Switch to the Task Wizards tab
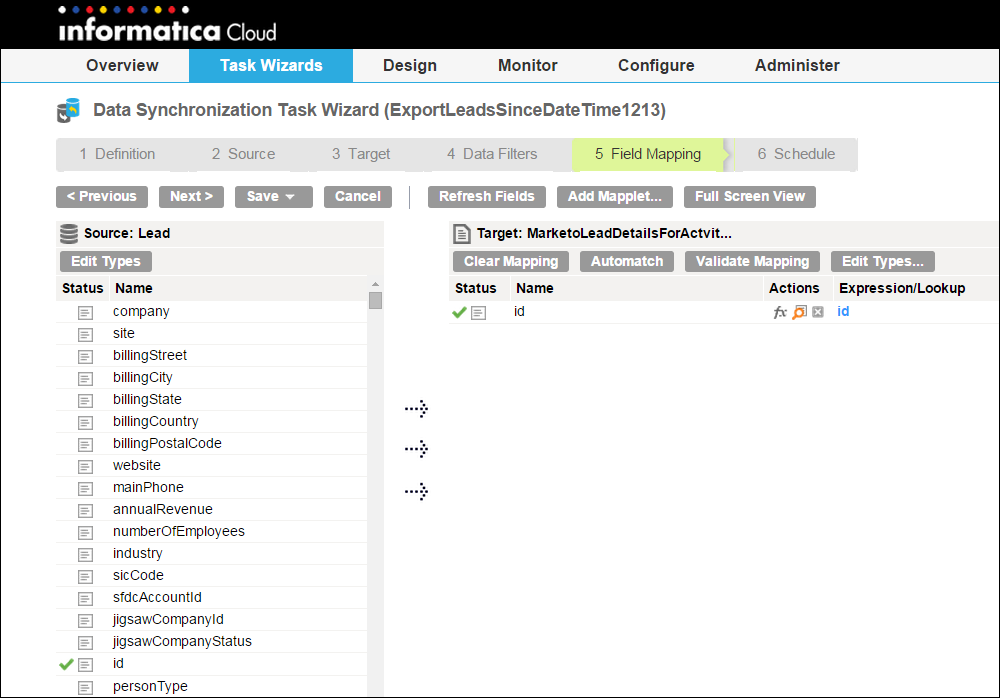Screen dimensions: 1000x698 tap(271, 66)
